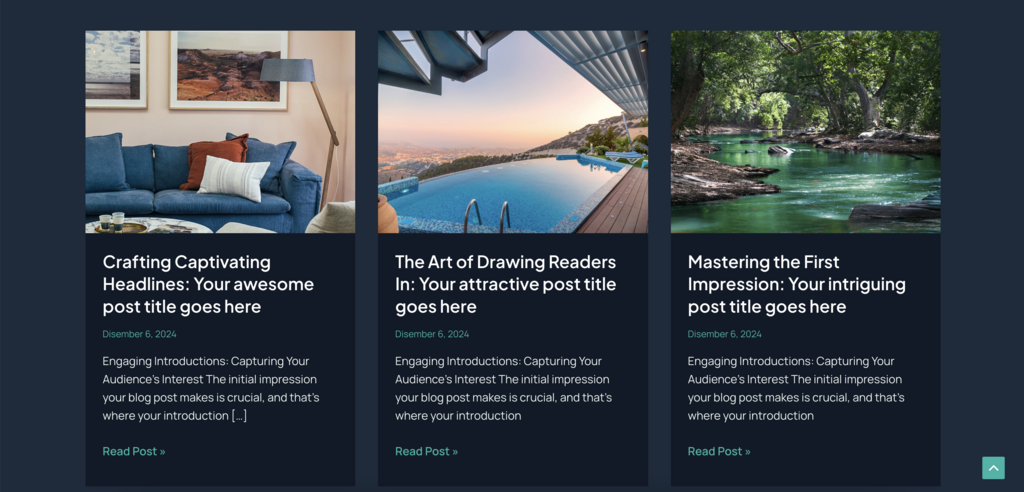Open the 'Crafting Captivating Headlines' post title
Screen dimensions: 1024x492
pos(208,284)
